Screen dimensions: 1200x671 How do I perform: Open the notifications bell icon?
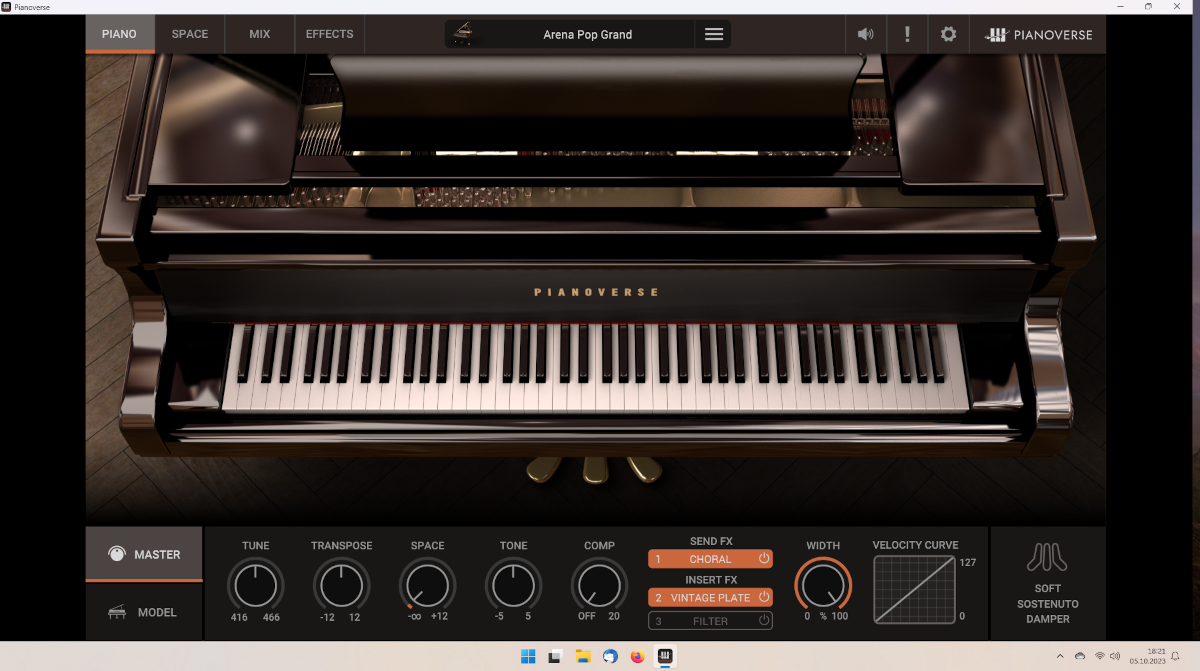[x=1176, y=656]
